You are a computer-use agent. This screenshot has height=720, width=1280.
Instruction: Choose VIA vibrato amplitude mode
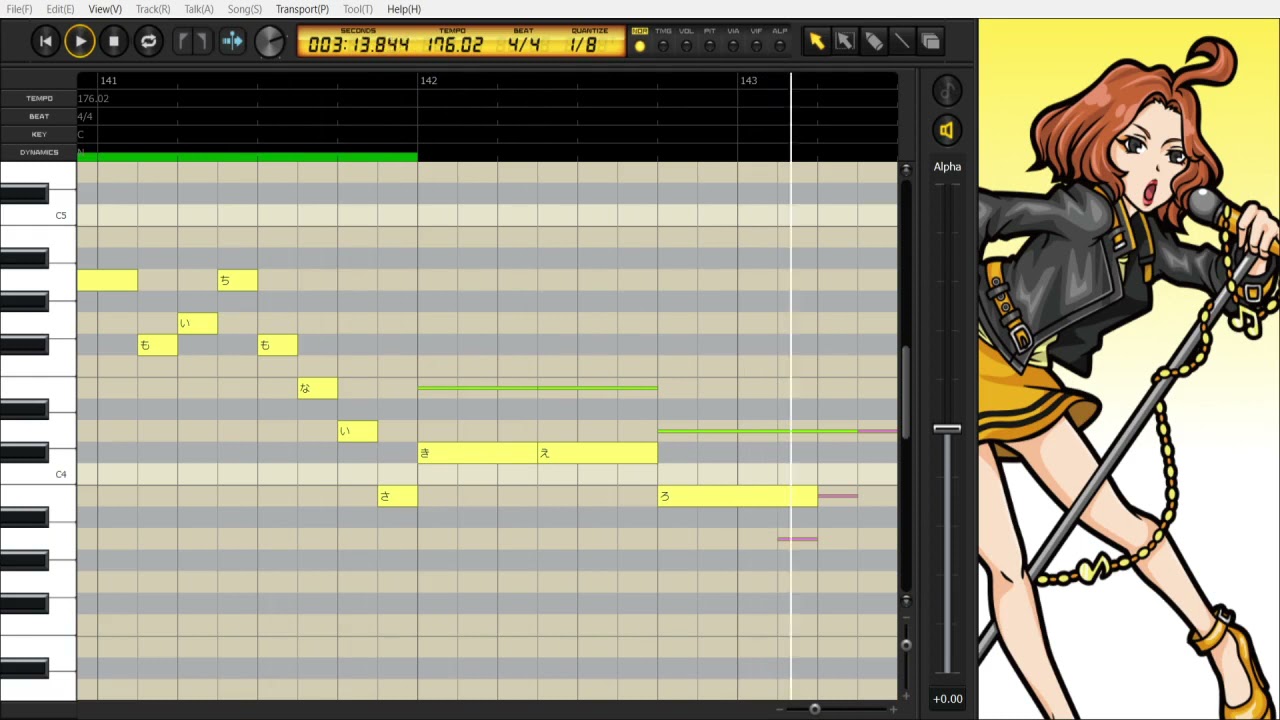(733, 40)
